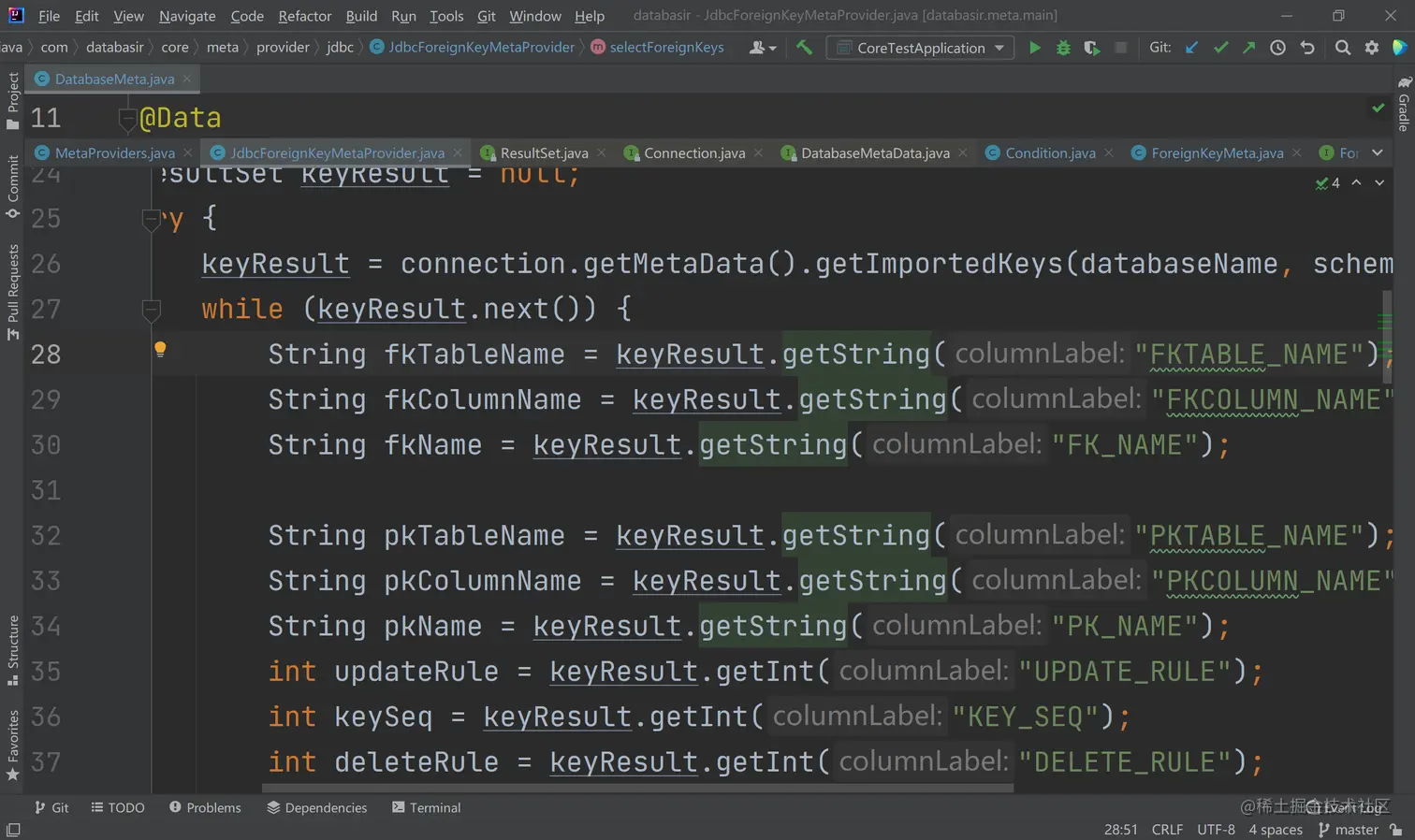Go to next highlighted problem arrow
1415x840 pixels.
coord(1379,183)
